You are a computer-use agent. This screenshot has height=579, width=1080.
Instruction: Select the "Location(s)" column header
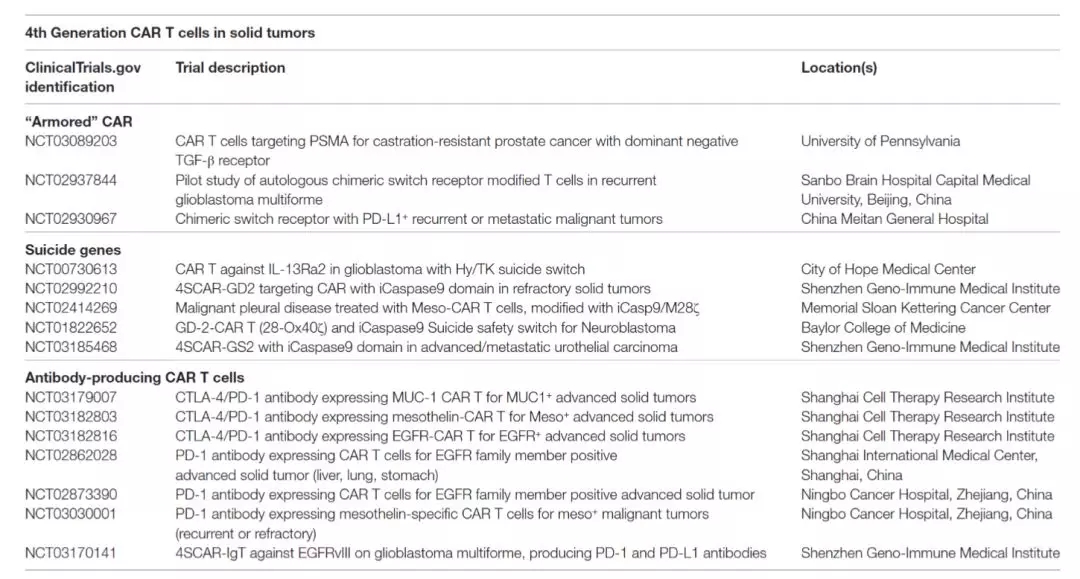tap(839, 68)
